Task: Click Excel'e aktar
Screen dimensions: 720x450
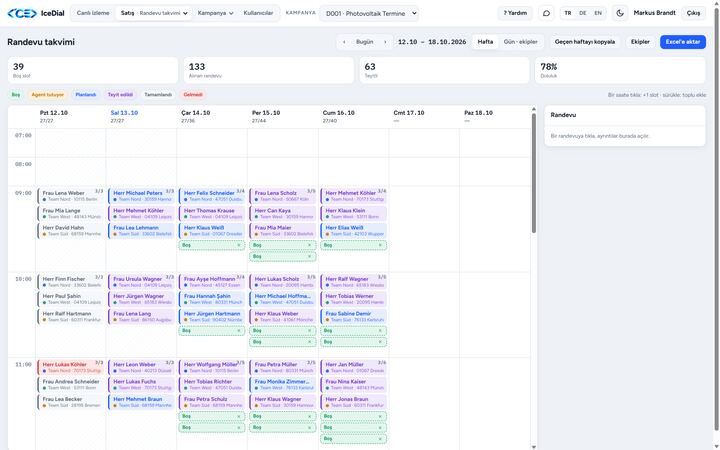Action: (683, 42)
